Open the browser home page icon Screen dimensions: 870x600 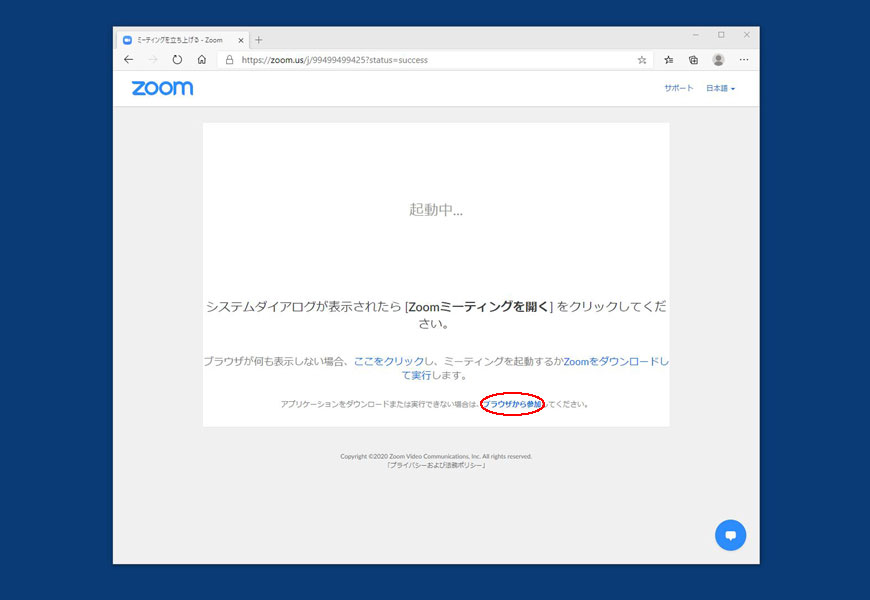click(202, 59)
